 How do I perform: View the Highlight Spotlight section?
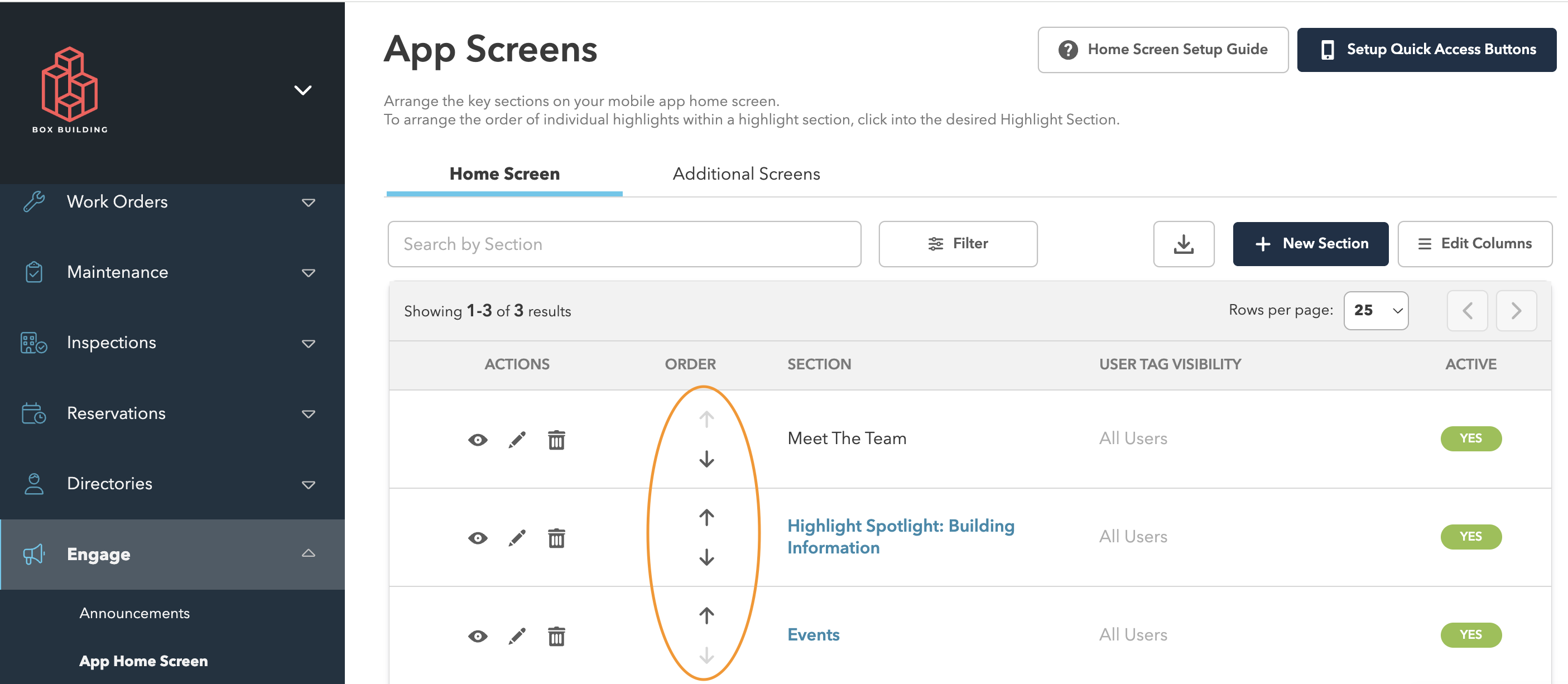point(478,538)
